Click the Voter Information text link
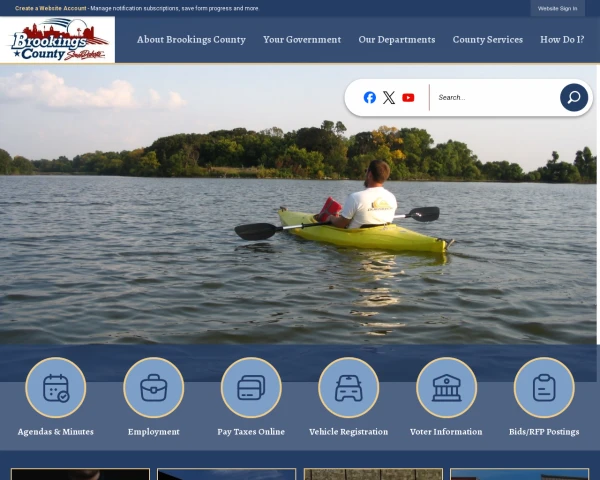This screenshot has height=480, width=600. (x=446, y=432)
